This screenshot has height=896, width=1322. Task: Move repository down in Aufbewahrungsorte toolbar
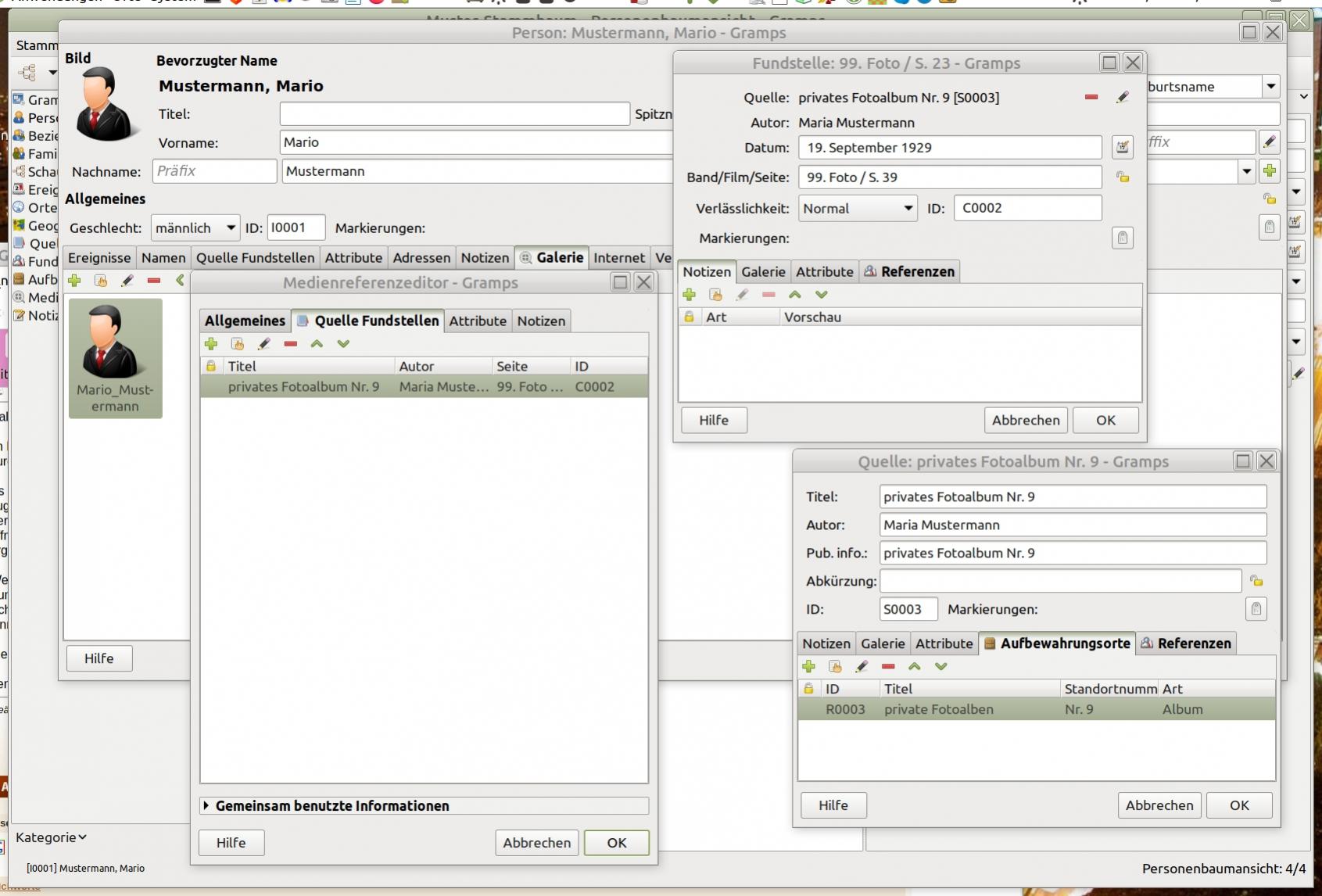click(x=941, y=667)
